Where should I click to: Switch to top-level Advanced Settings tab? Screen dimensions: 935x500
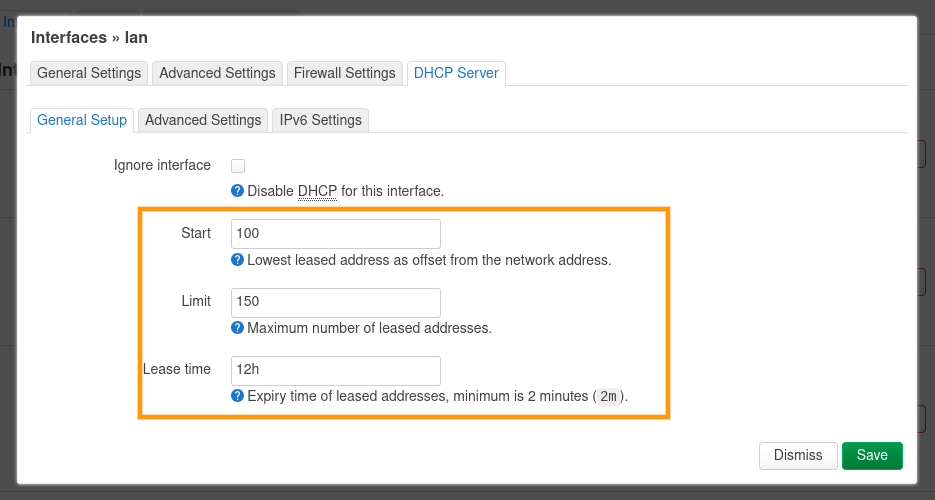pyautogui.click(x=217, y=73)
